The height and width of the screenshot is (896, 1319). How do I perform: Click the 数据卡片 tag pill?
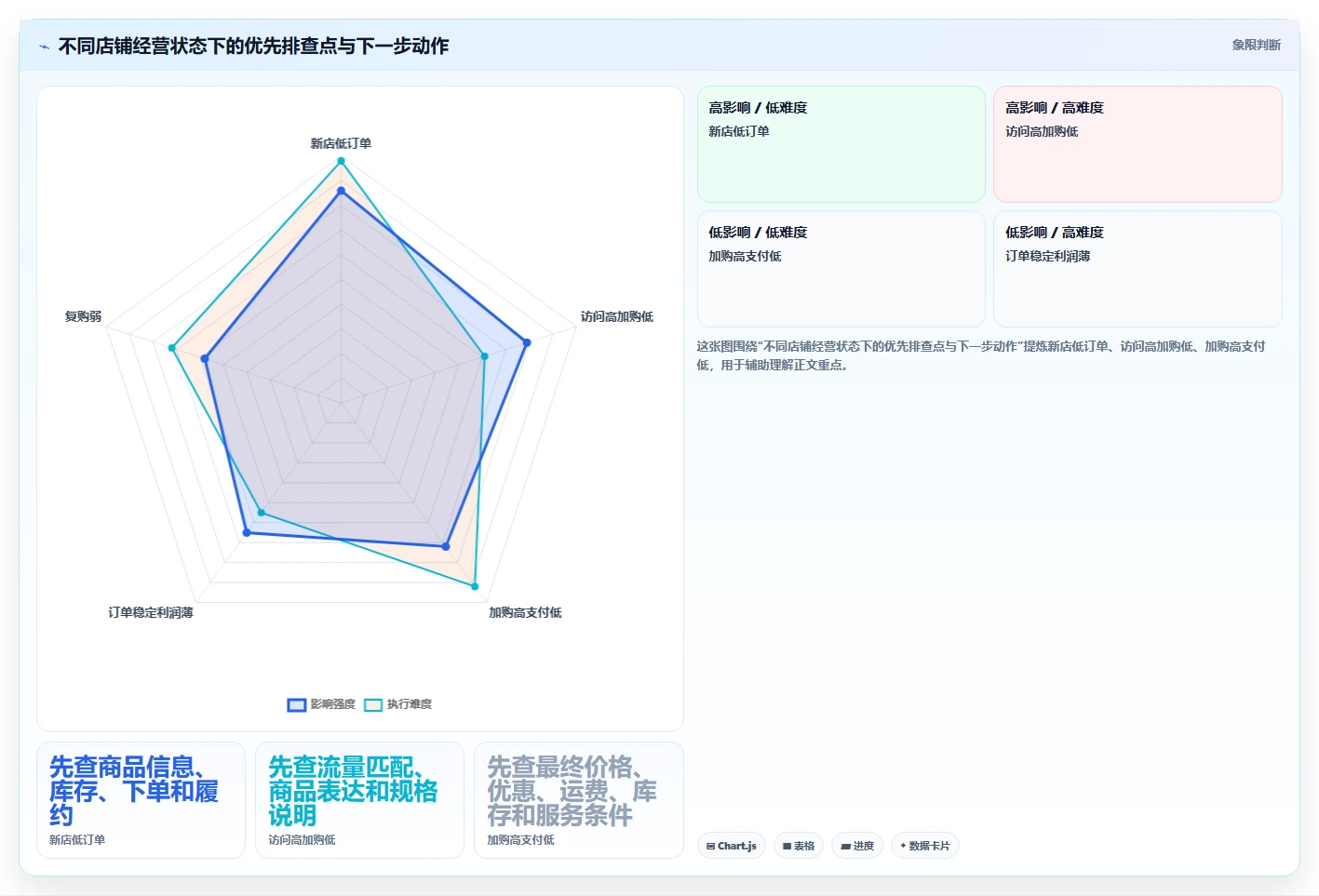click(925, 846)
